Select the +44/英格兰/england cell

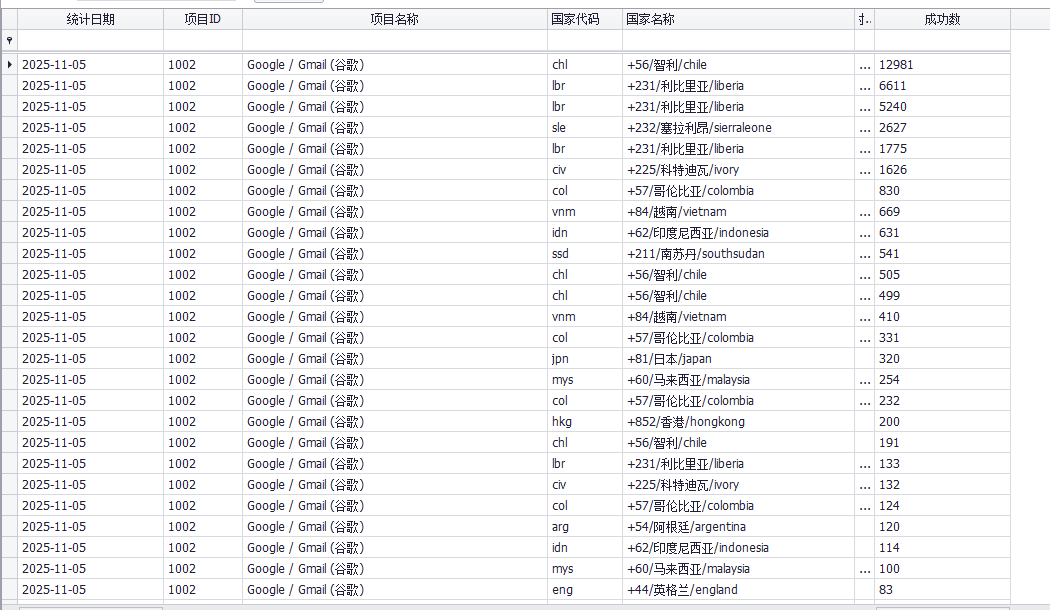tap(739, 590)
